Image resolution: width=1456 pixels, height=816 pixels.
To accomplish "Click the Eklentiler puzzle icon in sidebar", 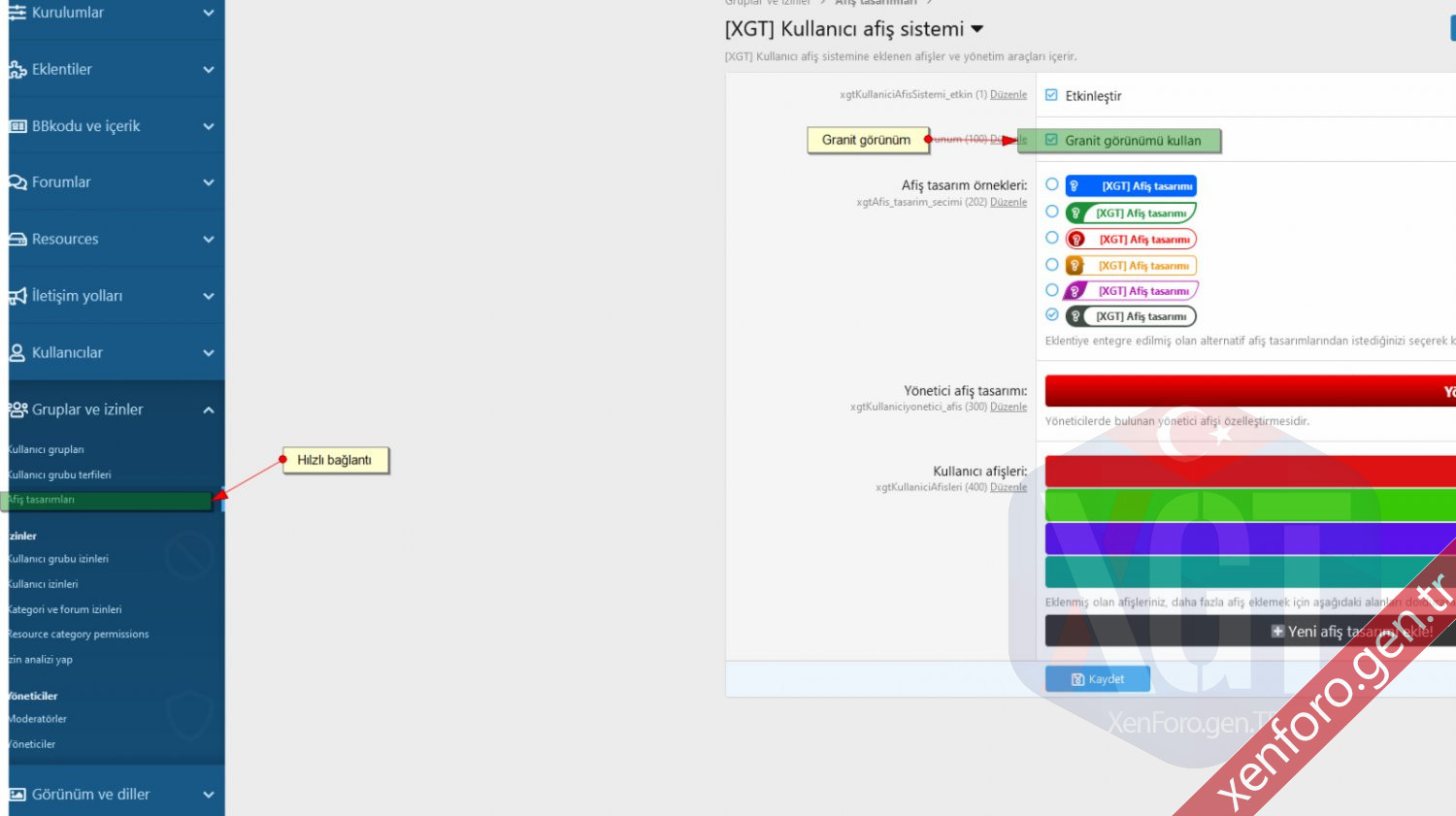I will pyautogui.click(x=17, y=70).
